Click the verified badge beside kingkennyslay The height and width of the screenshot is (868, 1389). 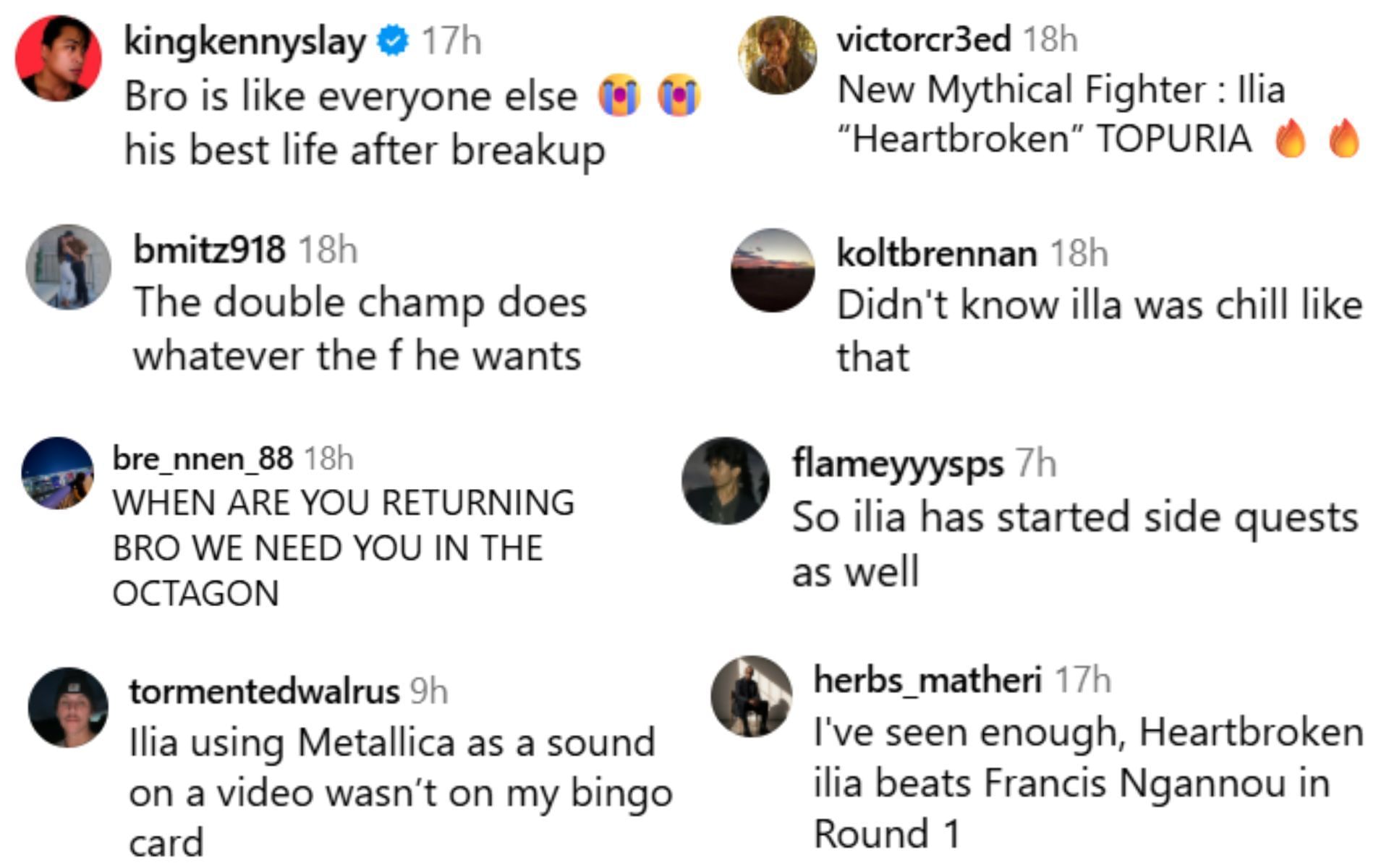point(394,41)
